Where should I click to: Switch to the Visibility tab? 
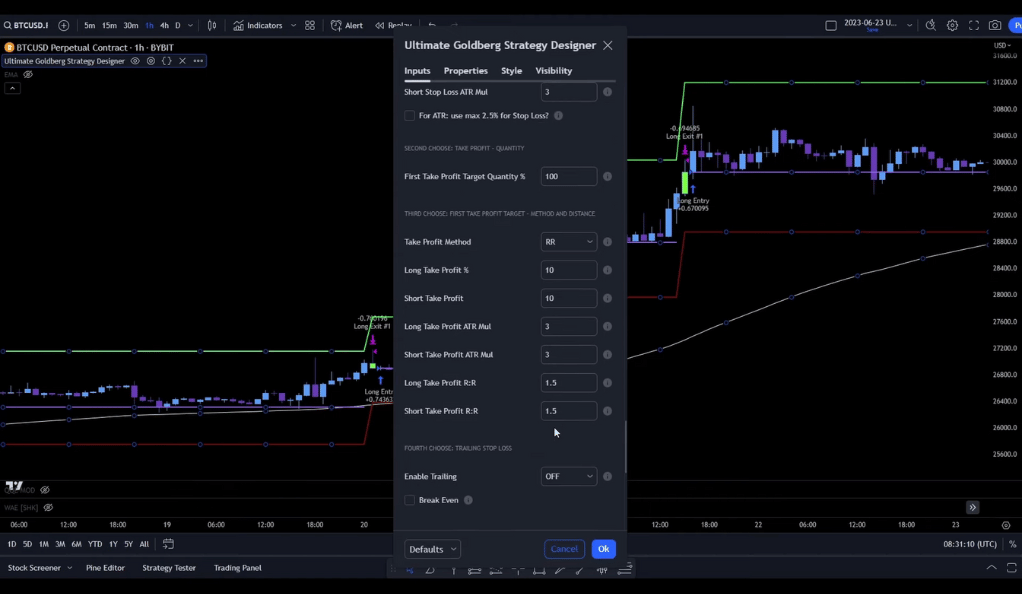coord(553,70)
